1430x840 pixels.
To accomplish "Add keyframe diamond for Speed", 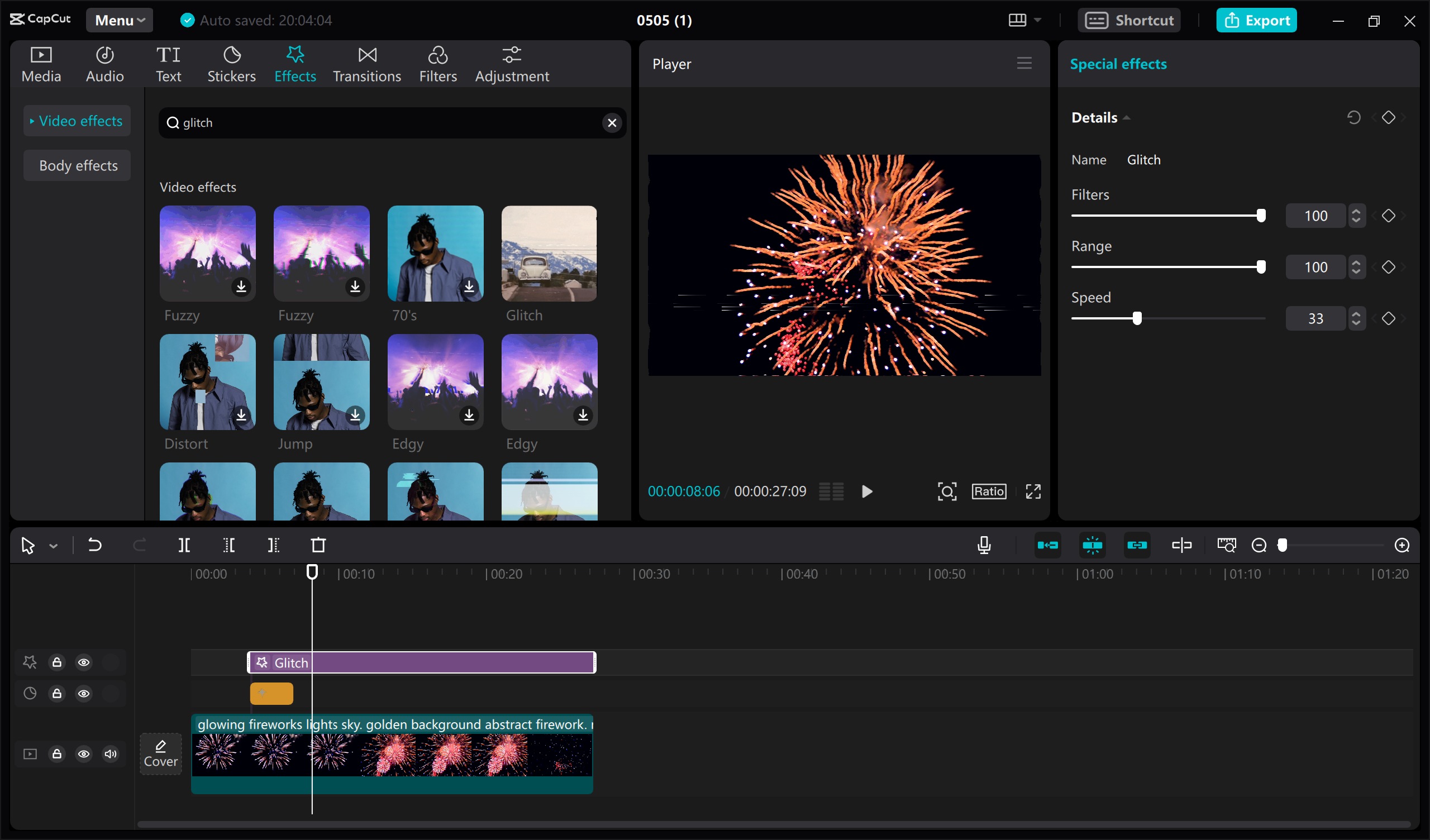I will [1388, 318].
